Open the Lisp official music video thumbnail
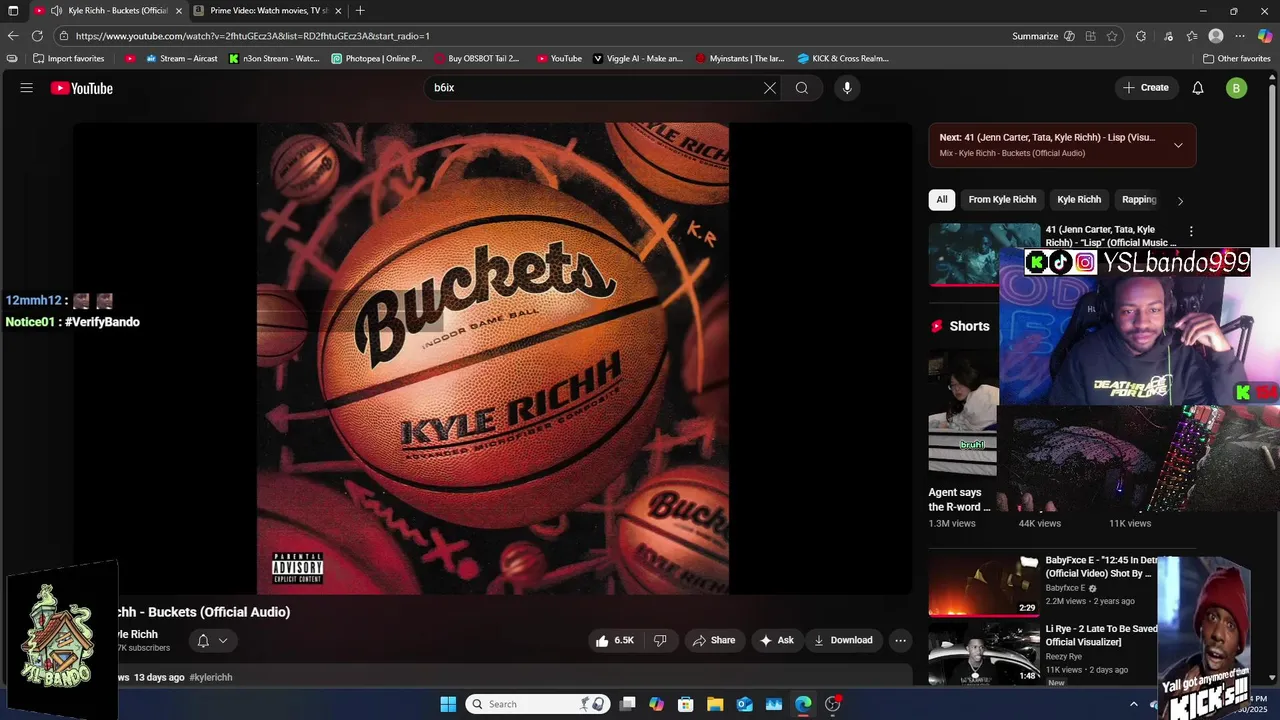Viewport: 1280px width, 720px height. coord(963,254)
